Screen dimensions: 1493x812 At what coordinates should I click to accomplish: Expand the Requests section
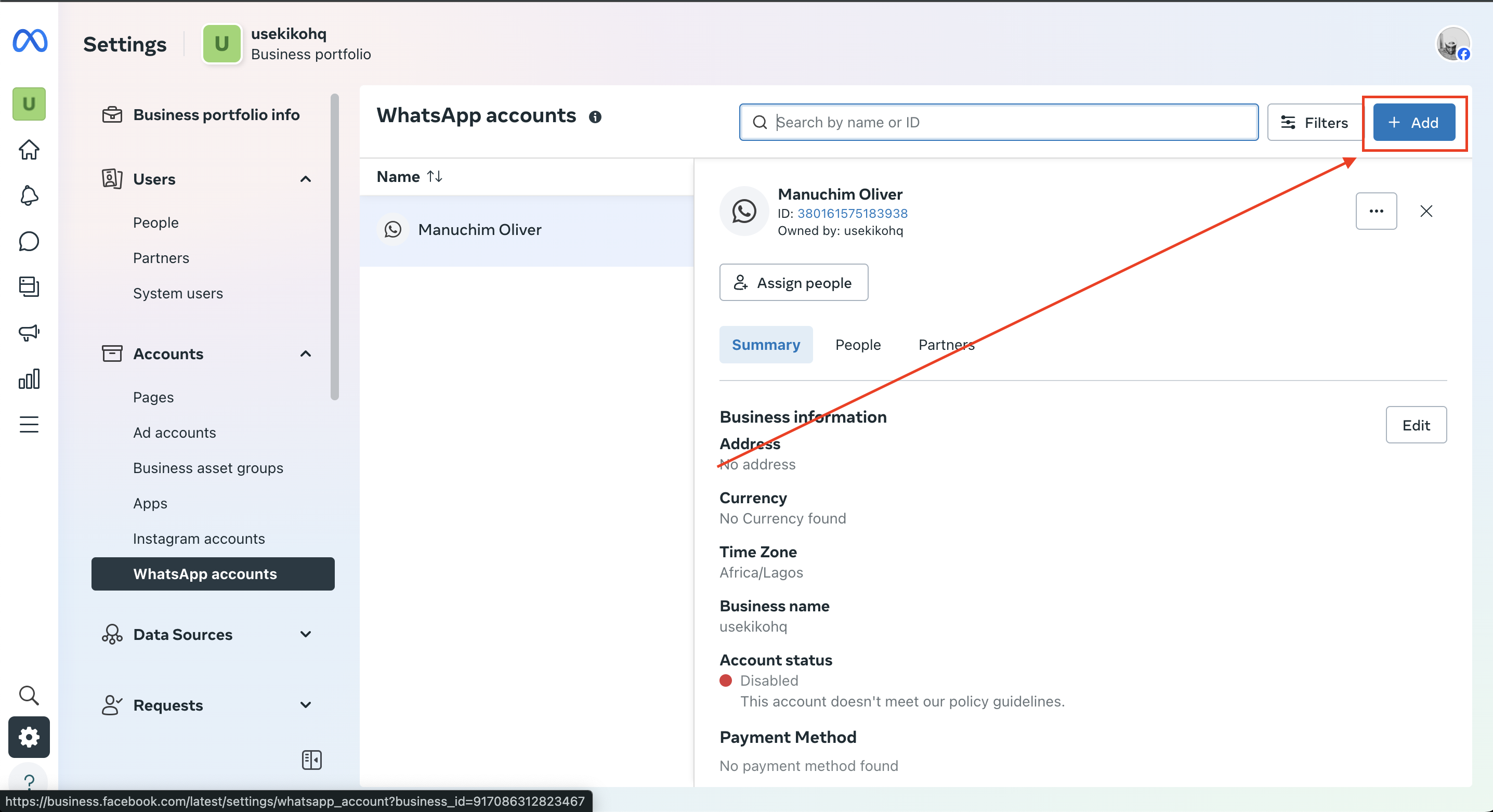point(306,705)
